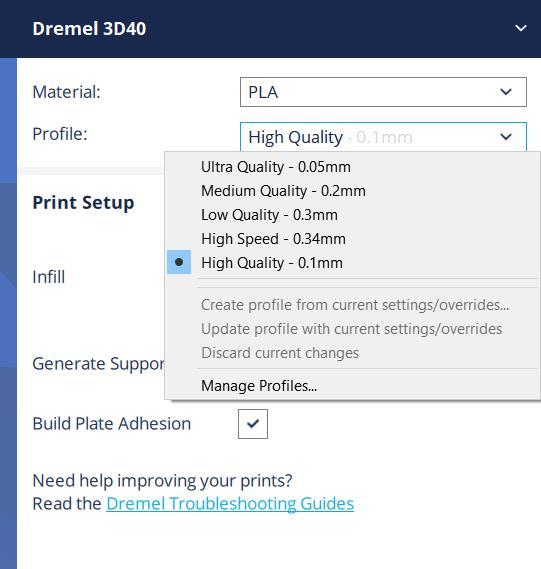The width and height of the screenshot is (541, 569).
Task: Select Ultra Quality - 0.05mm profile
Action: click(x=353, y=167)
